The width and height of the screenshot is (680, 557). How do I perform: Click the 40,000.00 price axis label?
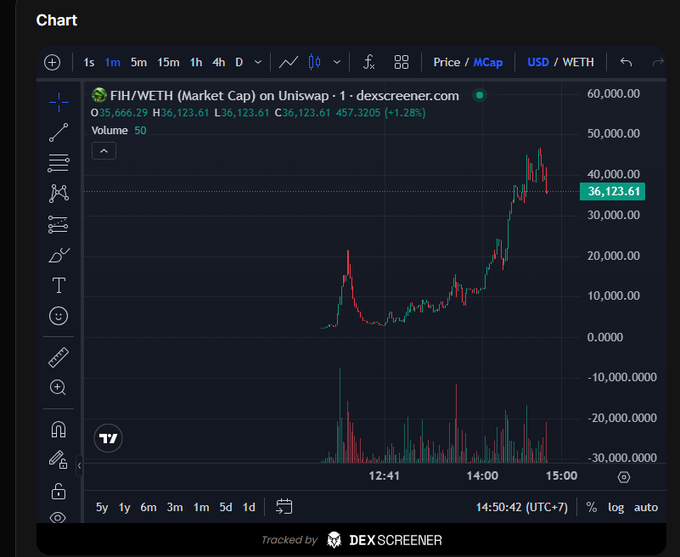tap(613, 174)
